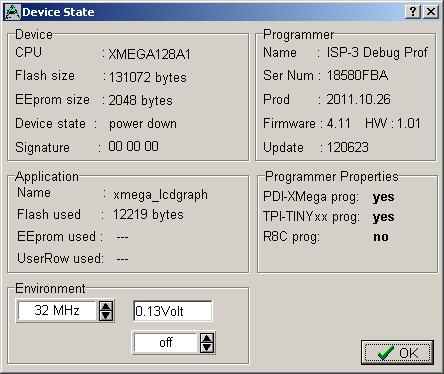Step the 'off' setting down with its down arrow

coord(207,347)
